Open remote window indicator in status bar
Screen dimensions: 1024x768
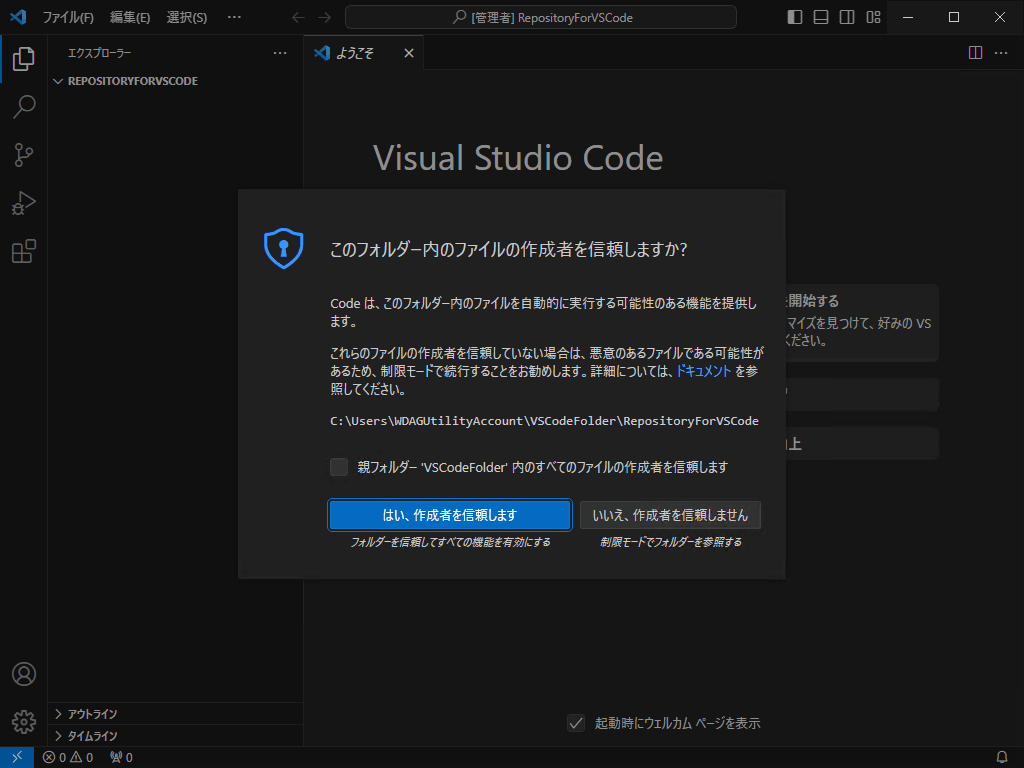tap(17, 758)
